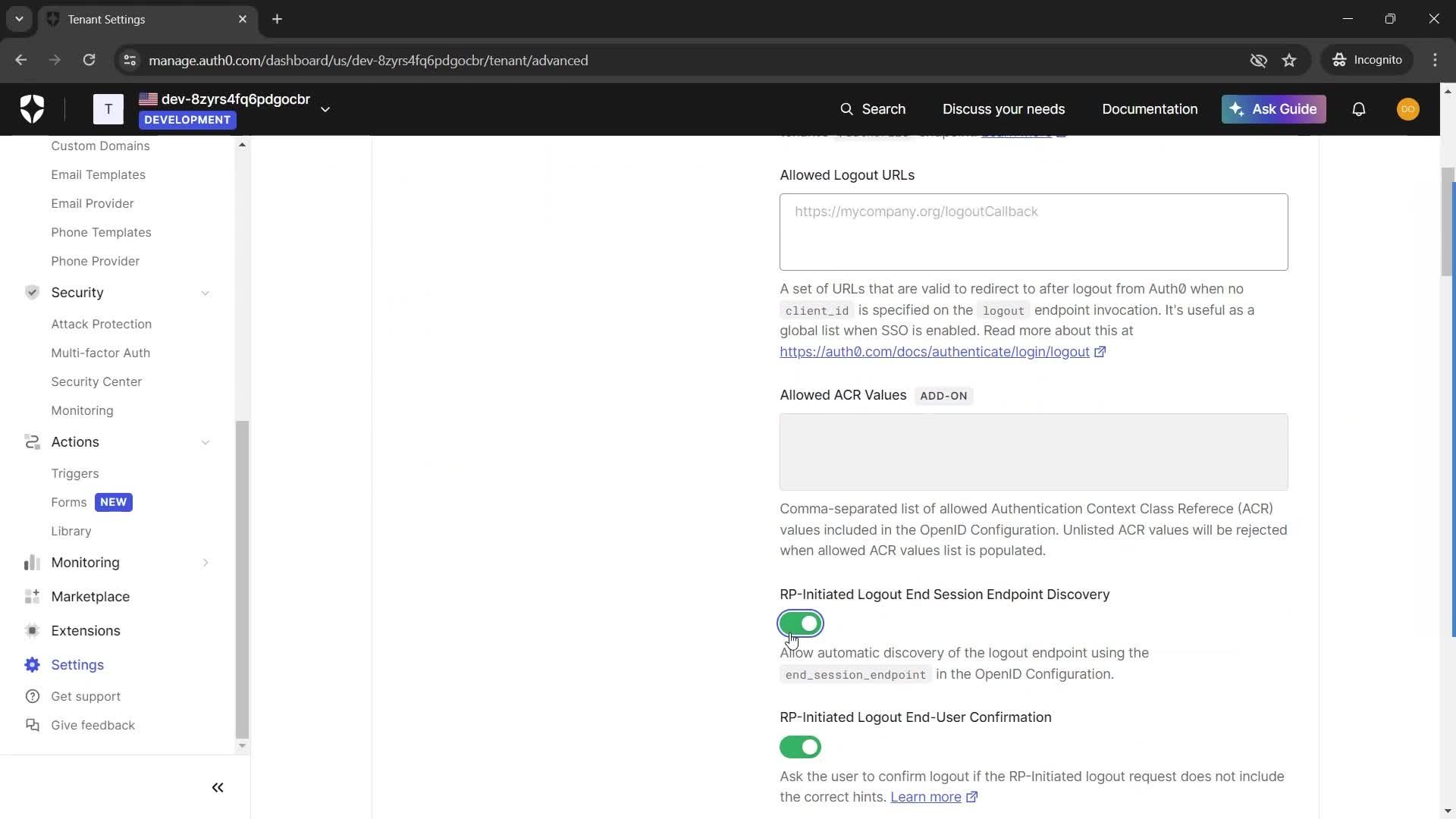Toggle End Session Endpoint Discovery switch
Viewport: 1456px width, 819px height.
(x=800, y=623)
